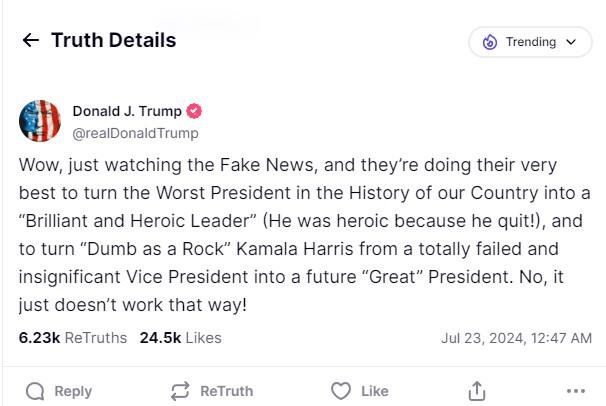
Task: Go back using the left arrow
Action: coord(31,41)
